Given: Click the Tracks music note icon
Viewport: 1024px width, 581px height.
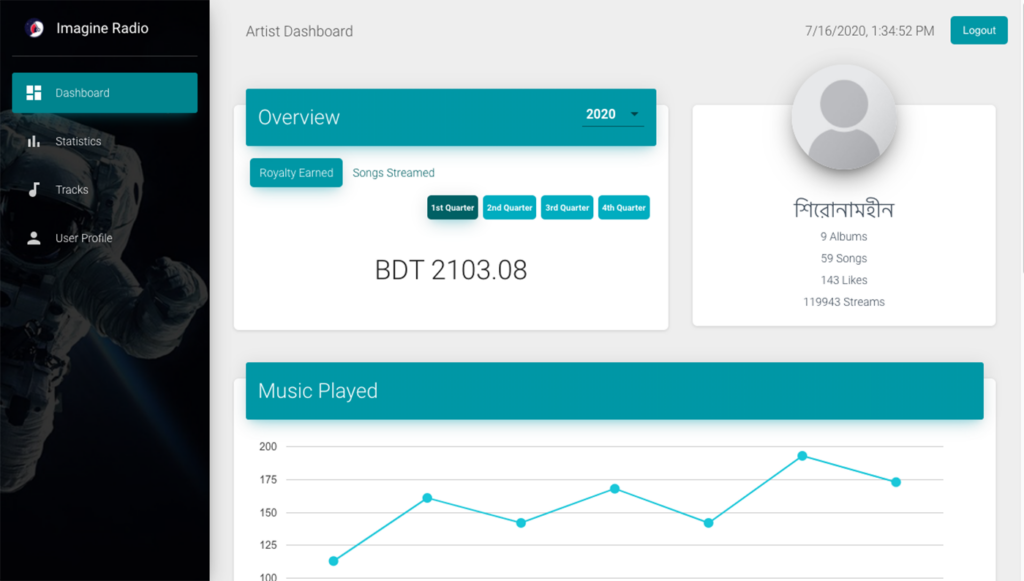Looking at the screenshot, I should [x=34, y=190].
